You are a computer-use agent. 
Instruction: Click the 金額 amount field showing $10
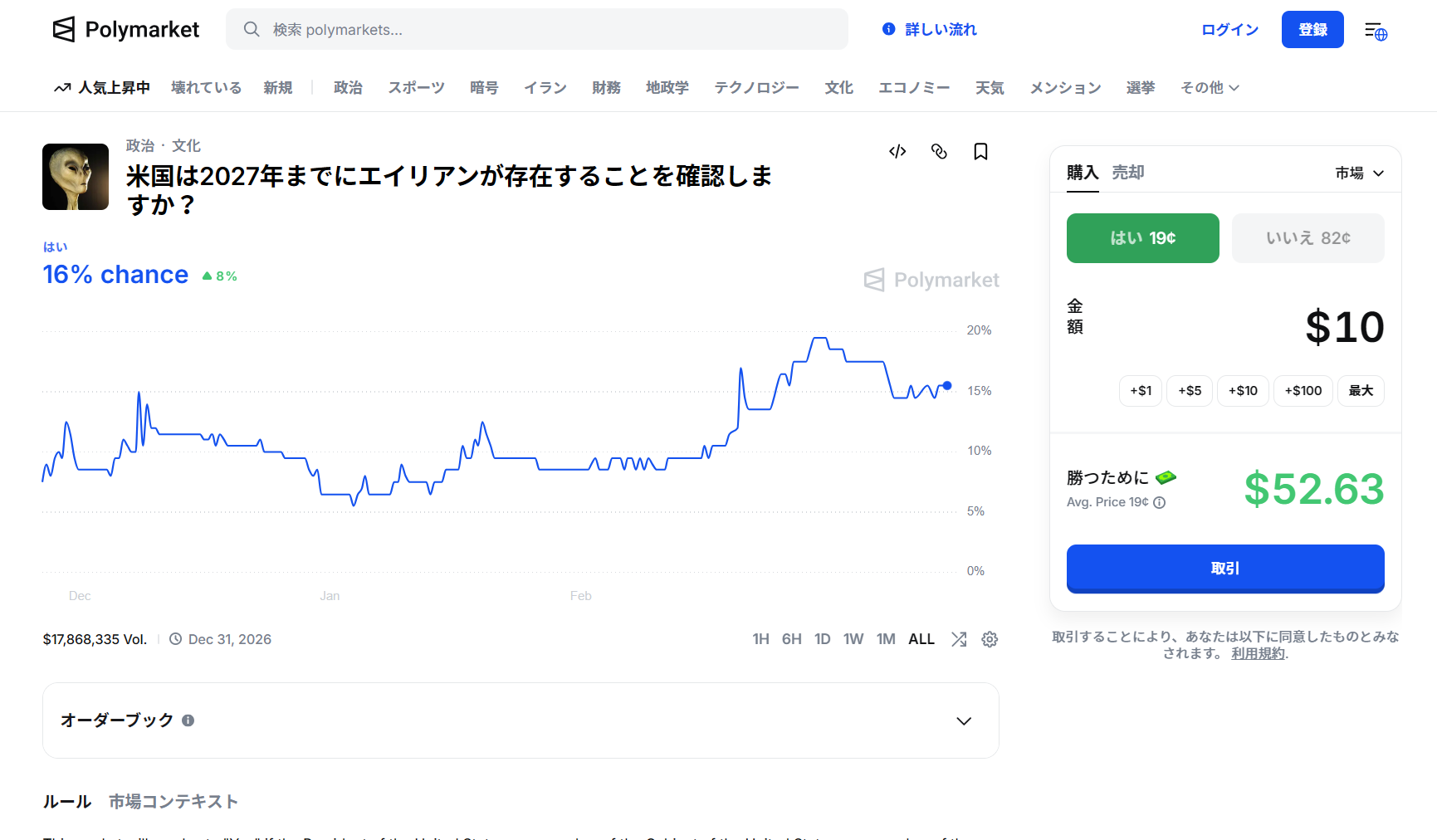(x=1343, y=326)
